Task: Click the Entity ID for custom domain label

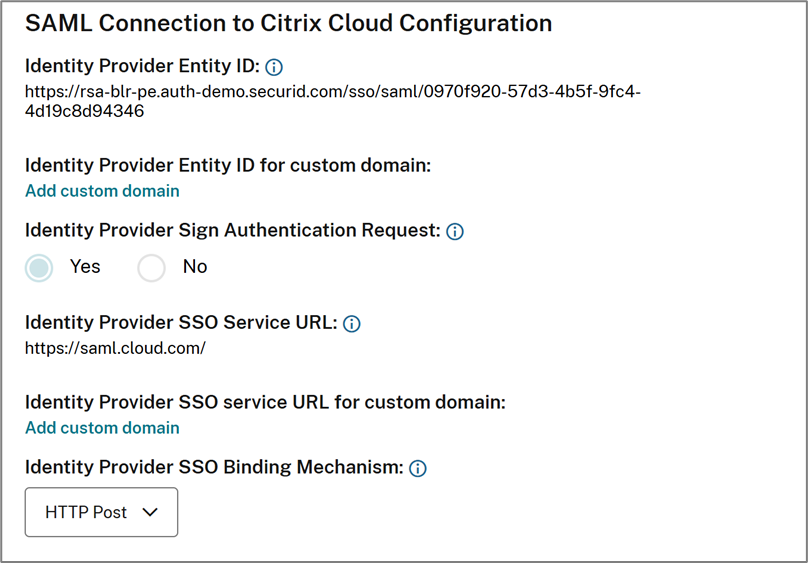Action: point(228,165)
